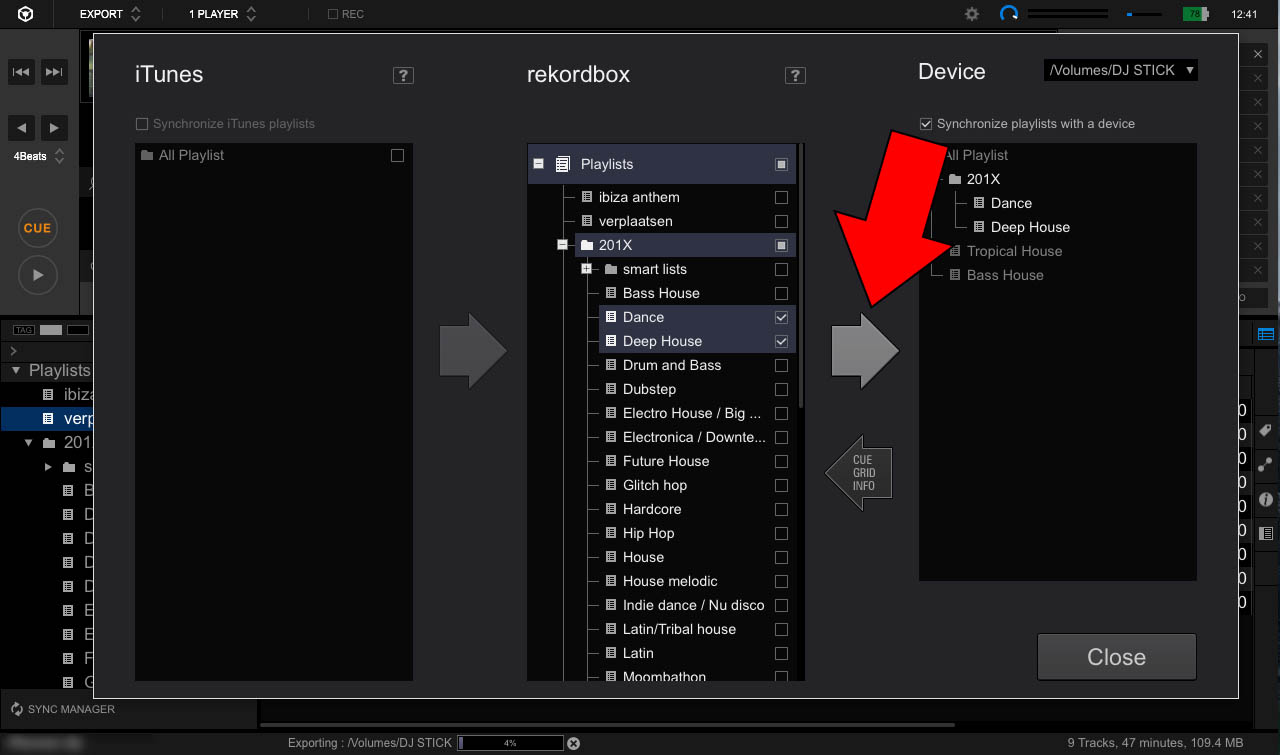Open SYNC MANAGER at the bottom left

63,709
